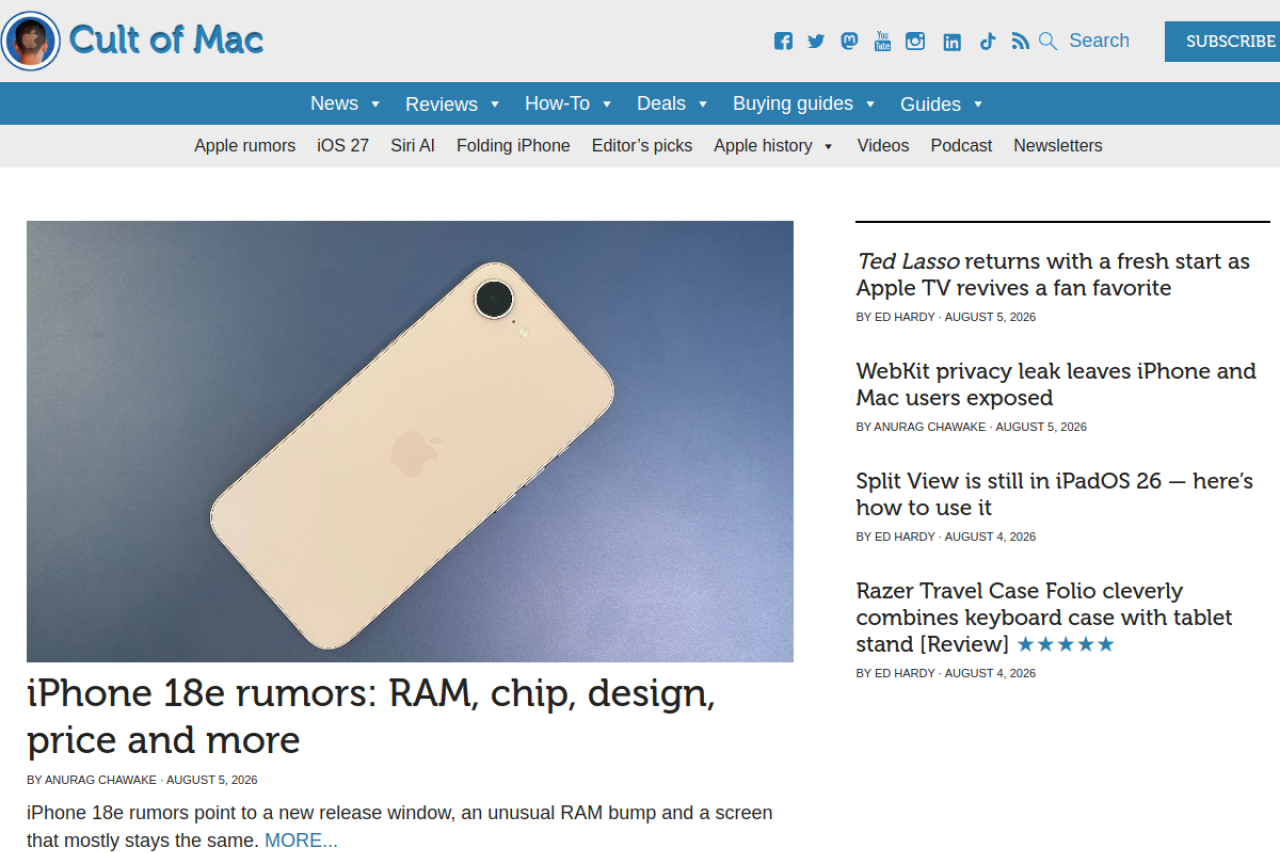Click the Cult of Mac round logo avatar

coord(31,41)
